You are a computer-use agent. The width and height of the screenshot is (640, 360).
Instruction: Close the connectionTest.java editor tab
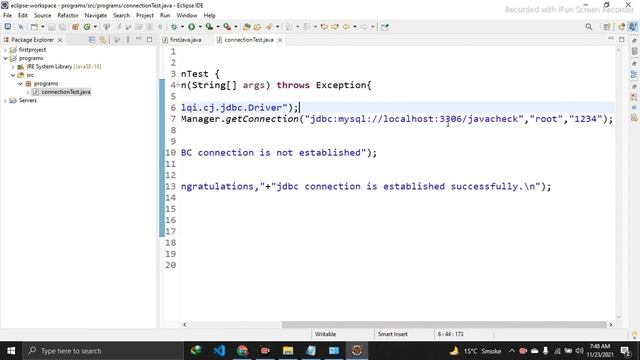coord(280,40)
